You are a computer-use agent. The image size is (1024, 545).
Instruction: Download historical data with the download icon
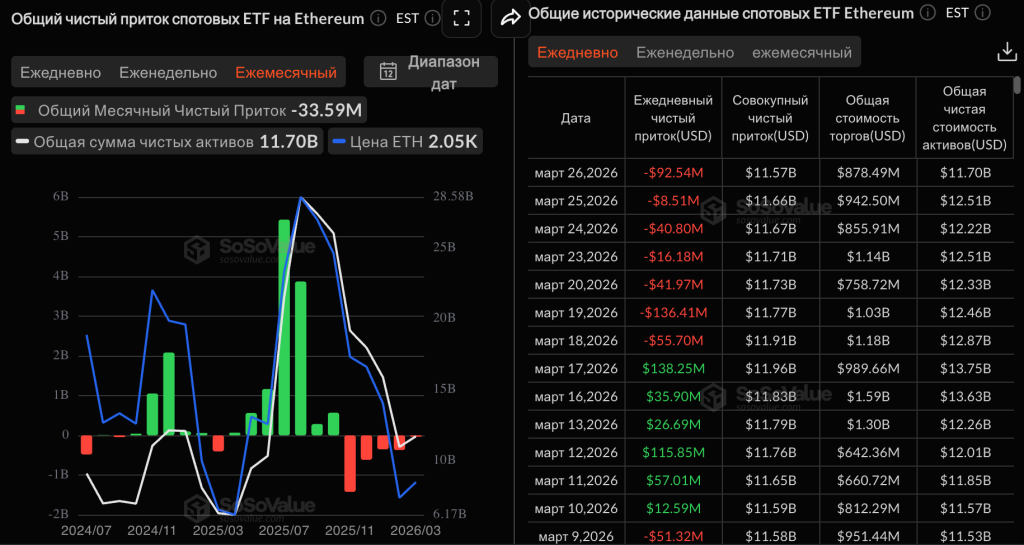tap(1007, 52)
